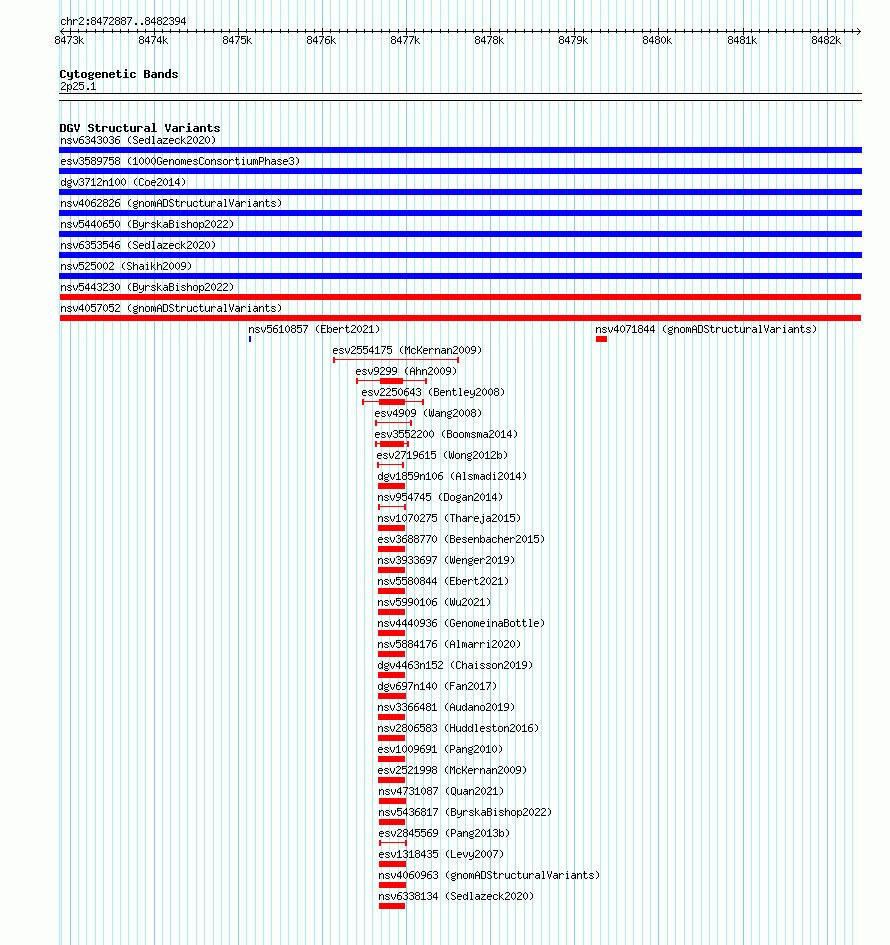Open nsv4060963 (gnomADStructuralVariants) label
The height and width of the screenshot is (945, 890).
[x=489, y=876]
